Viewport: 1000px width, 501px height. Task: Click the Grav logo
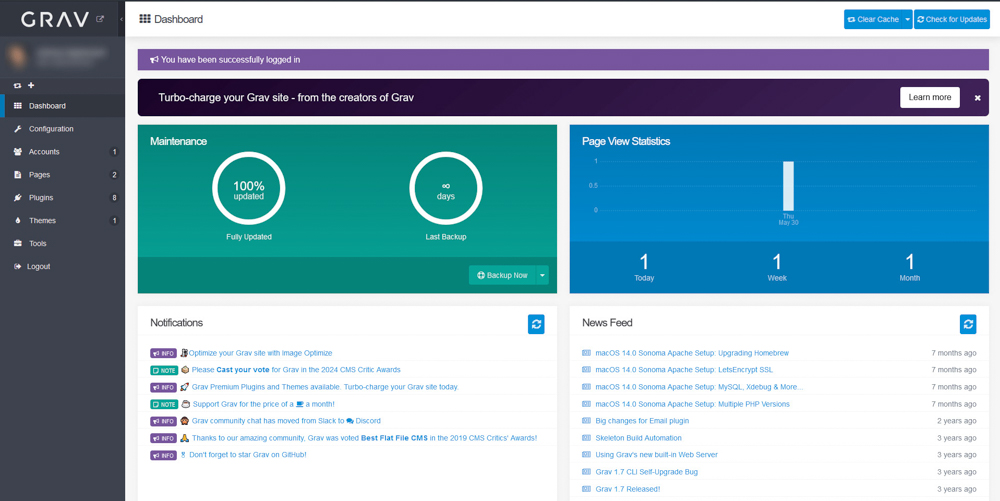pyautogui.click(x=55, y=19)
